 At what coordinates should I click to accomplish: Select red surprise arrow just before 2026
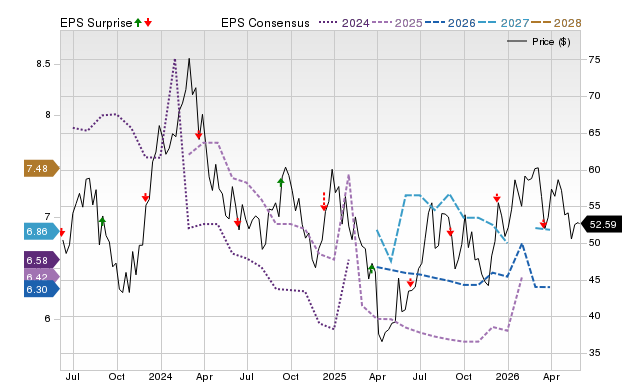click(496, 198)
